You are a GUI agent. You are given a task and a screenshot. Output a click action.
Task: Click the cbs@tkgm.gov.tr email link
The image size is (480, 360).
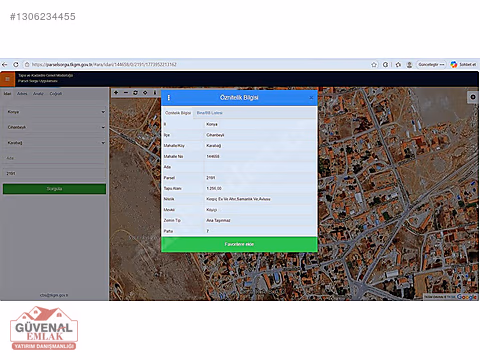click(x=54, y=295)
